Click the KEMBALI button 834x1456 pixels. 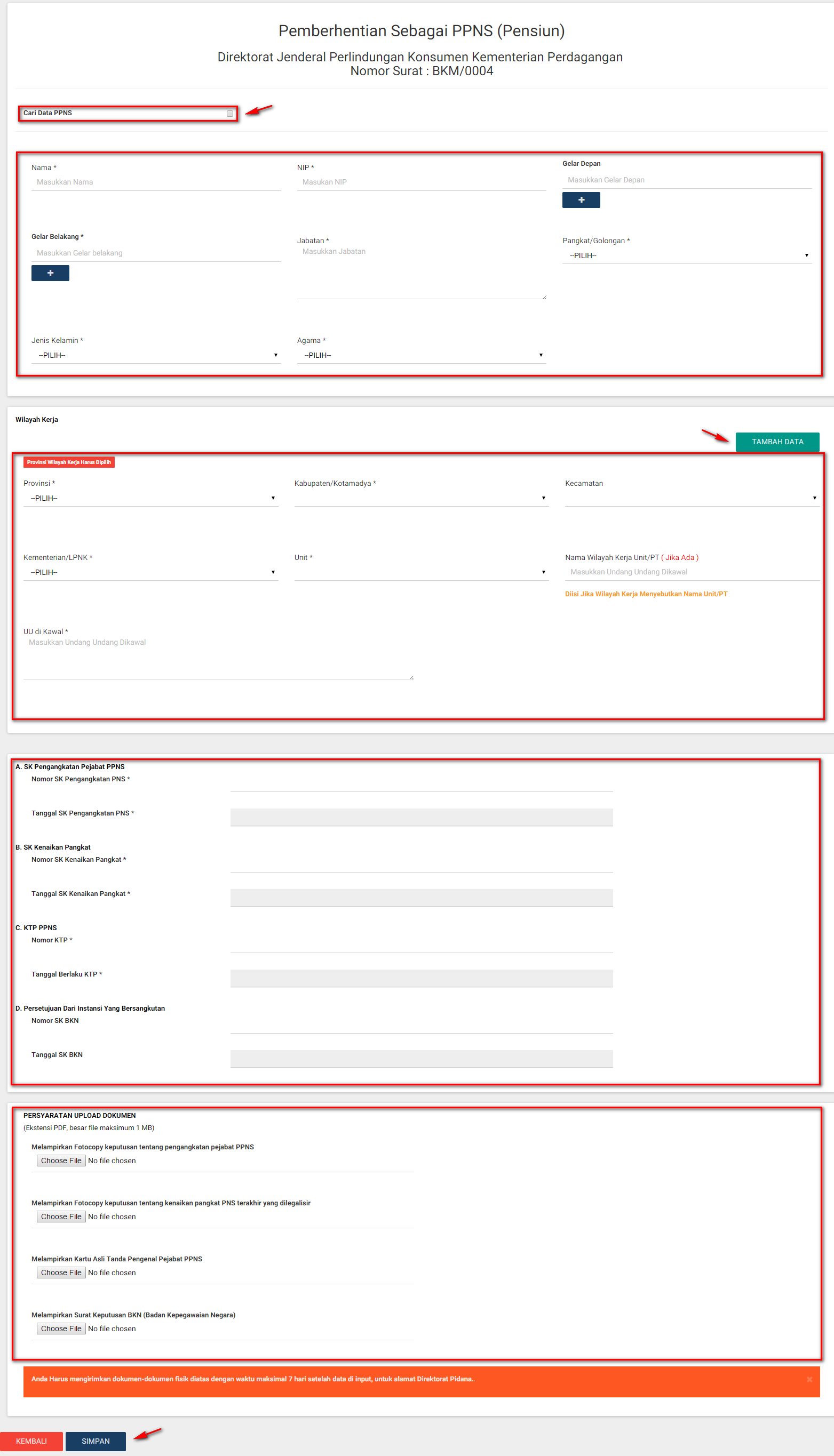pos(31,1441)
